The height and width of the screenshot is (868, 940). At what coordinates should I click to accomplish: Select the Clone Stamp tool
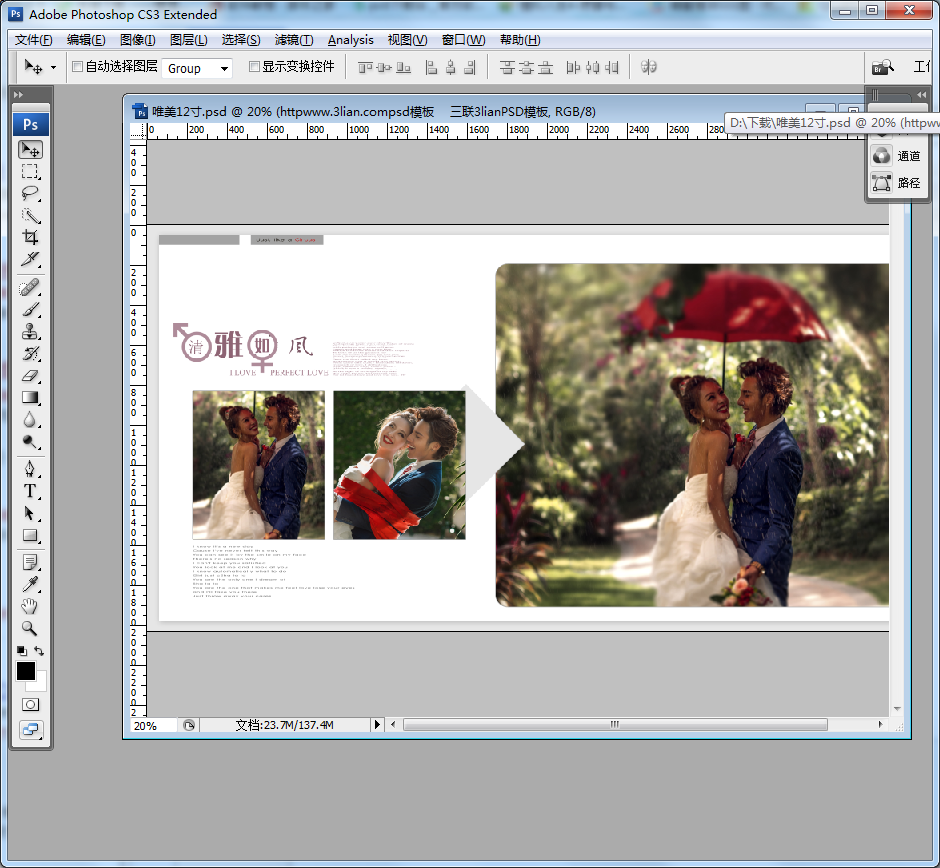30,332
